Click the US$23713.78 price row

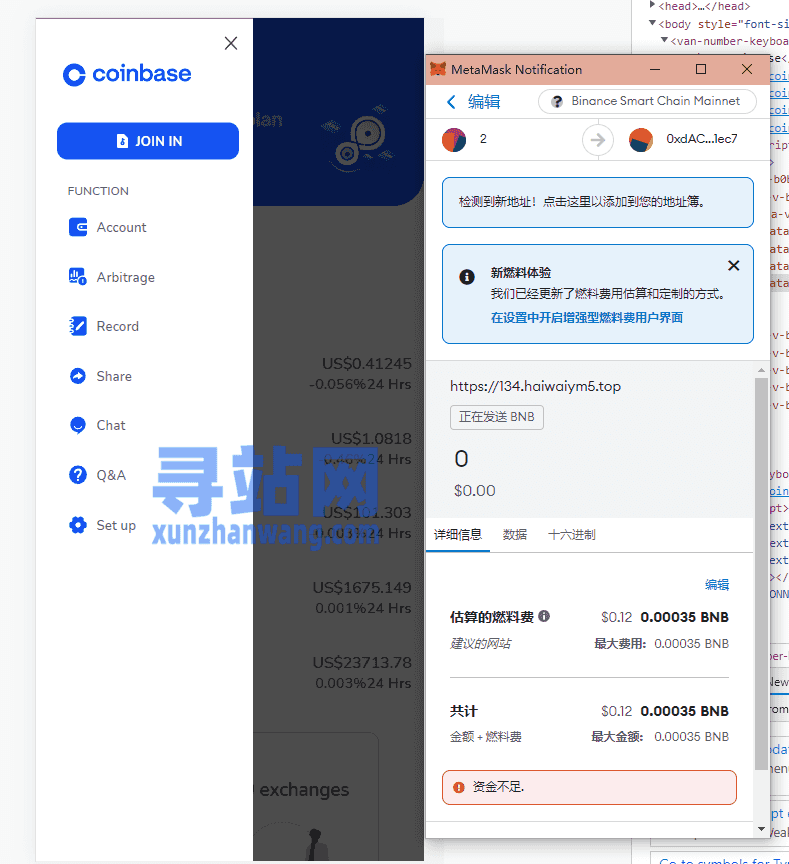(362, 672)
